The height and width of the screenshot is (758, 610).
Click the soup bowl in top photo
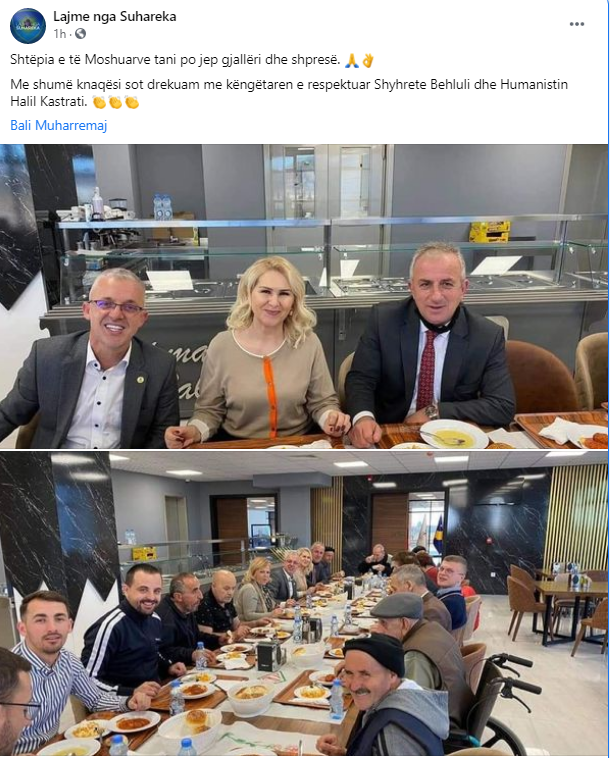454,434
